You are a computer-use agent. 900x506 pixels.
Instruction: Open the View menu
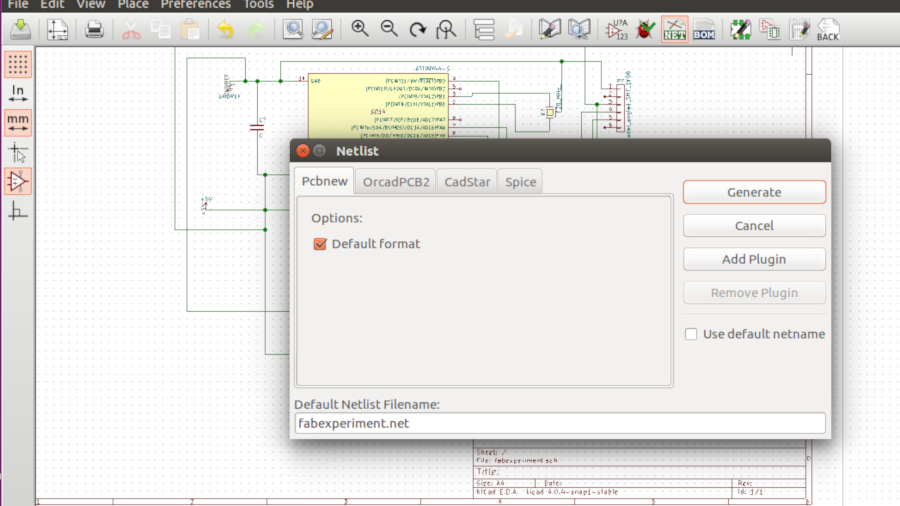click(x=91, y=5)
